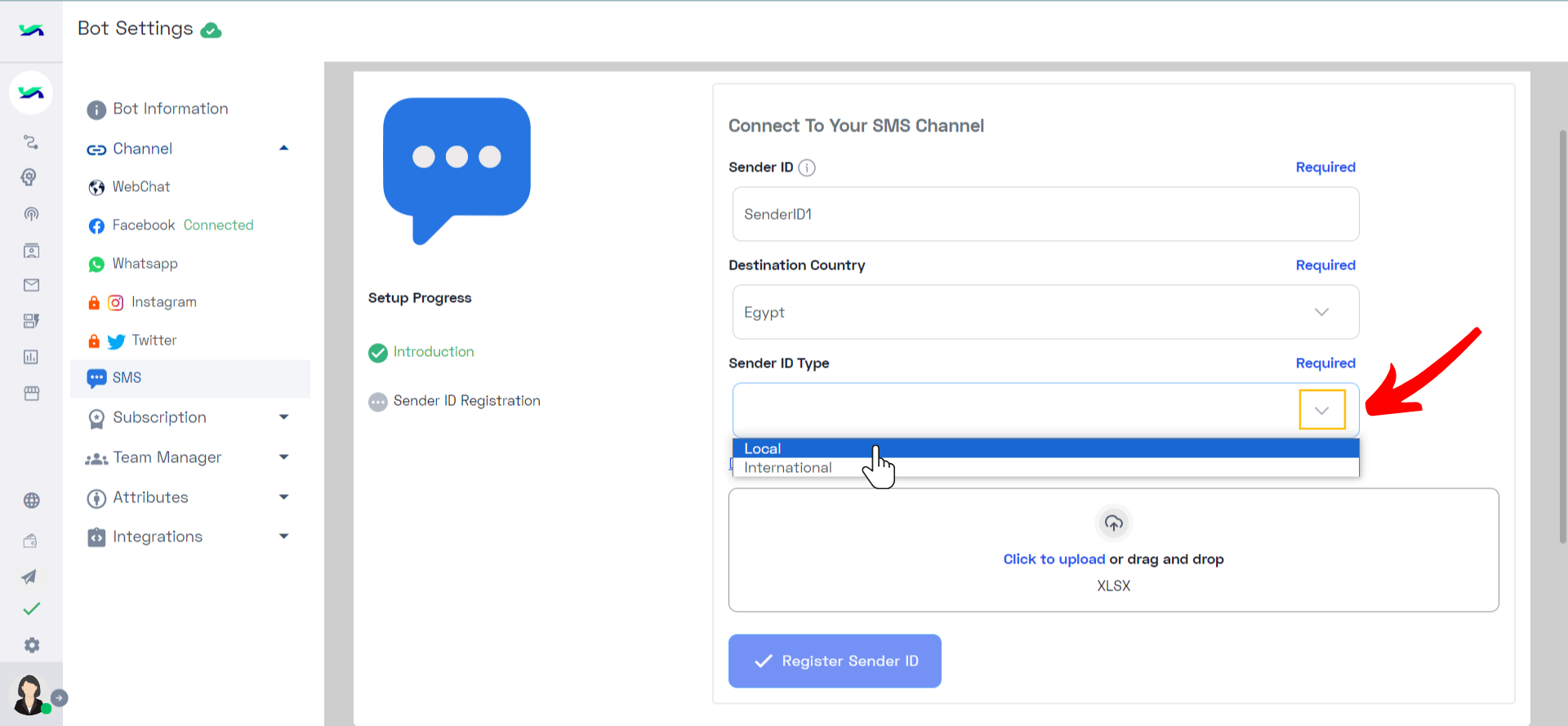This screenshot has height=726, width=1568.
Task: Open the Destination Country dropdown
Action: coord(1045,312)
